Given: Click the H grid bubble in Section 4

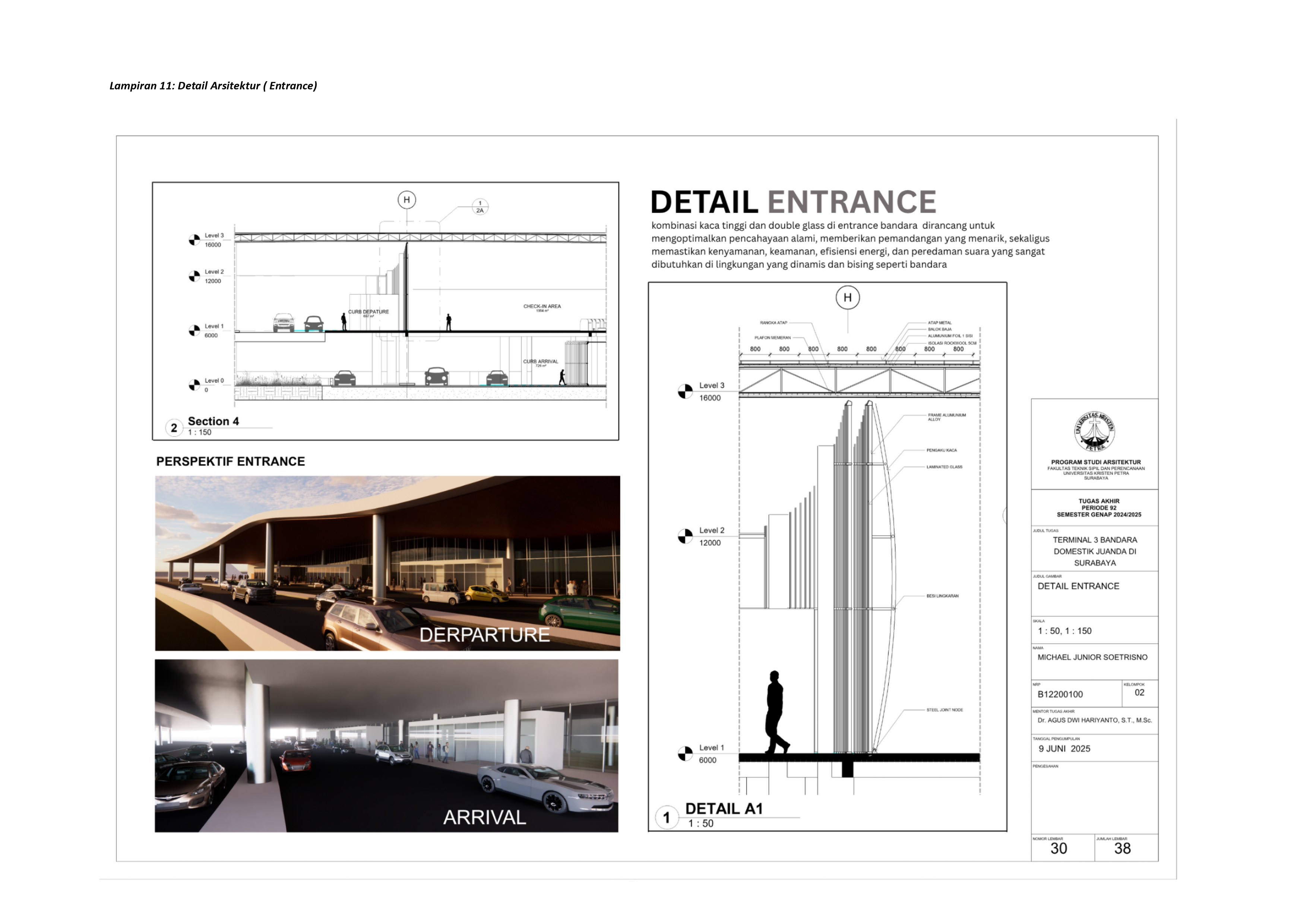Looking at the screenshot, I should click(x=406, y=200).
